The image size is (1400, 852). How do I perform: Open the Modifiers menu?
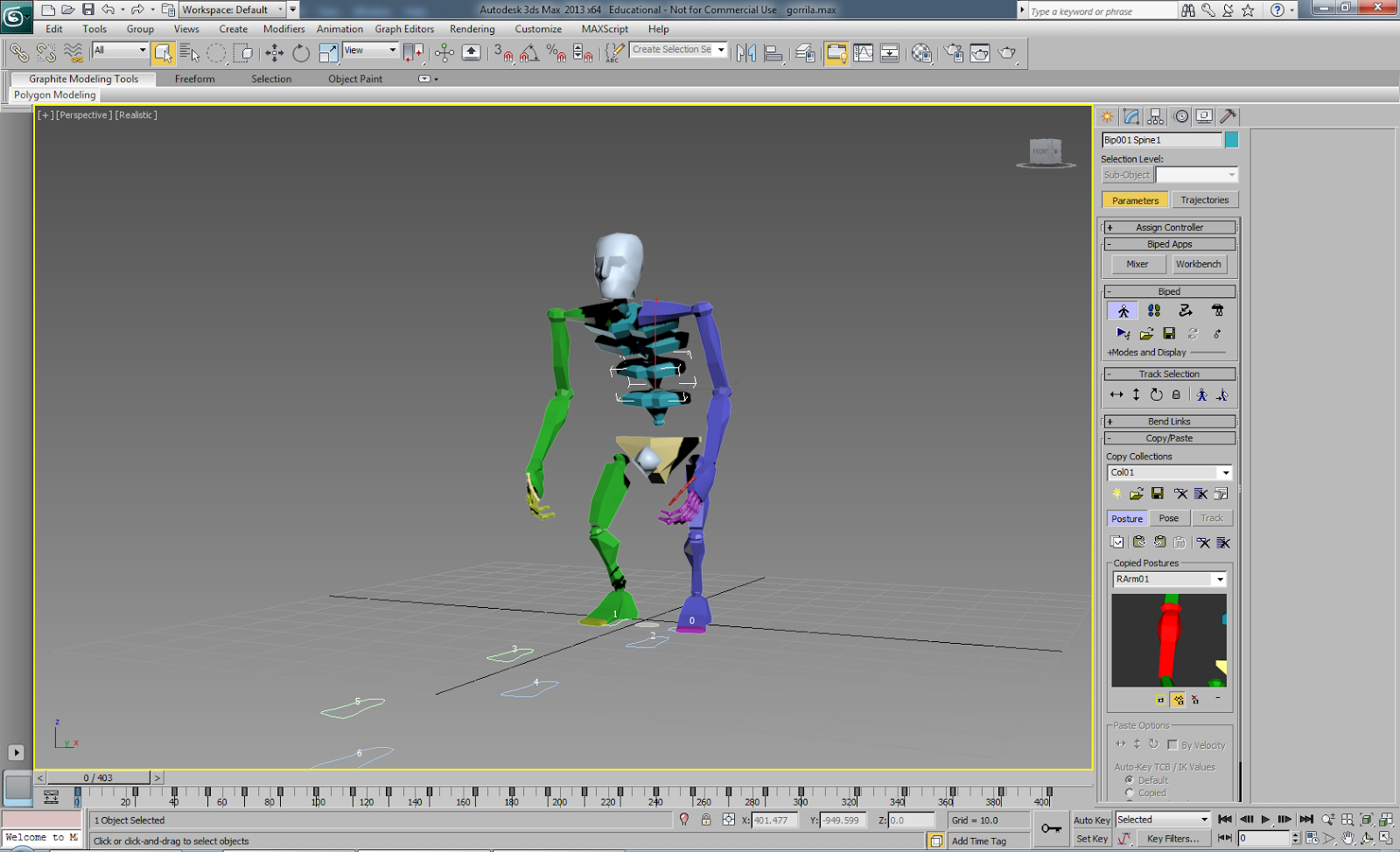pyautogui.click(x=283, y=29)
